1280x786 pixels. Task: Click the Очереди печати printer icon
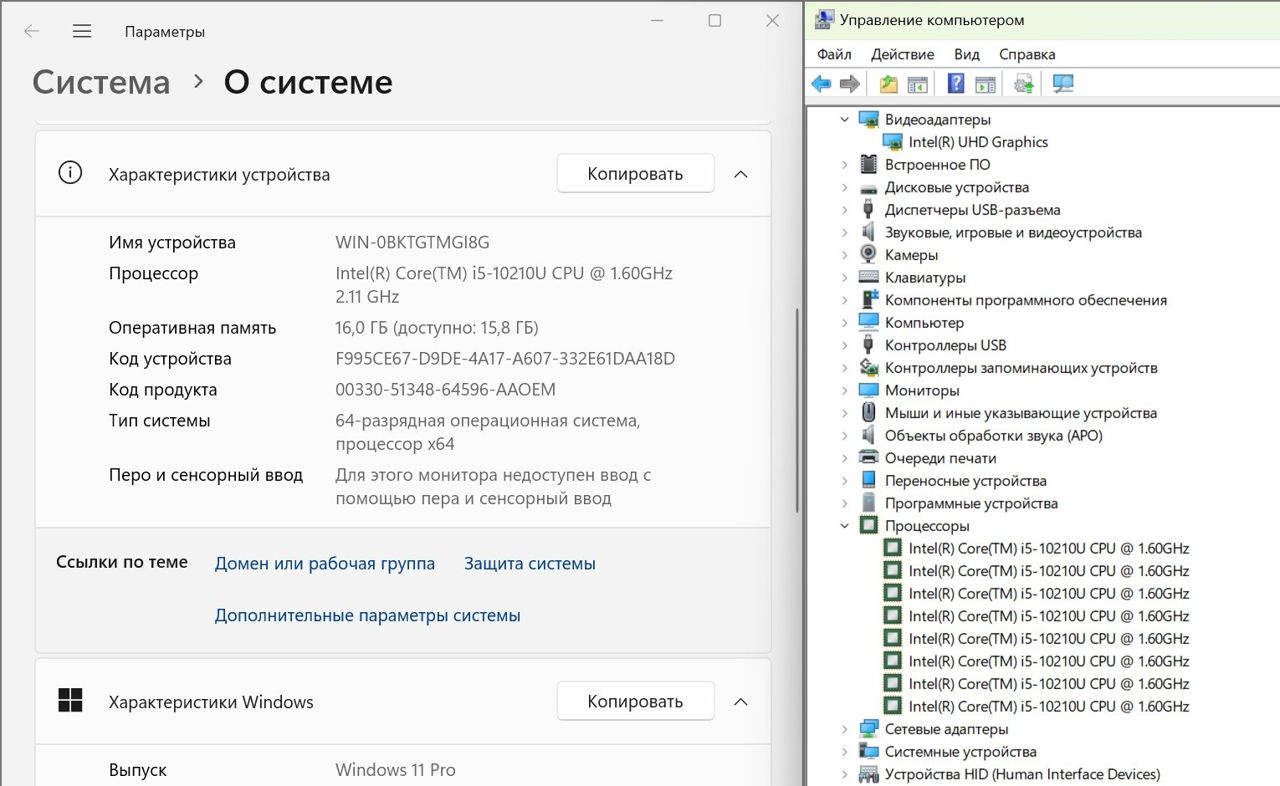pos(868,458)
